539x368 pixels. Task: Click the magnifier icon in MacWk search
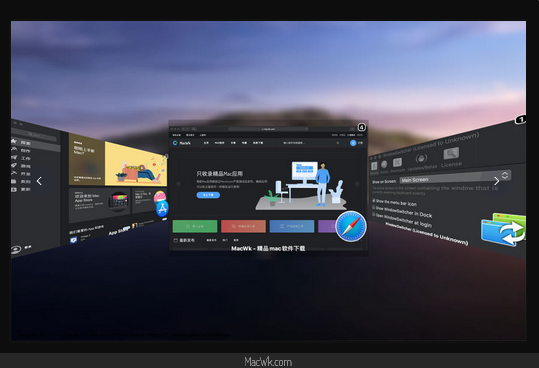338,143
